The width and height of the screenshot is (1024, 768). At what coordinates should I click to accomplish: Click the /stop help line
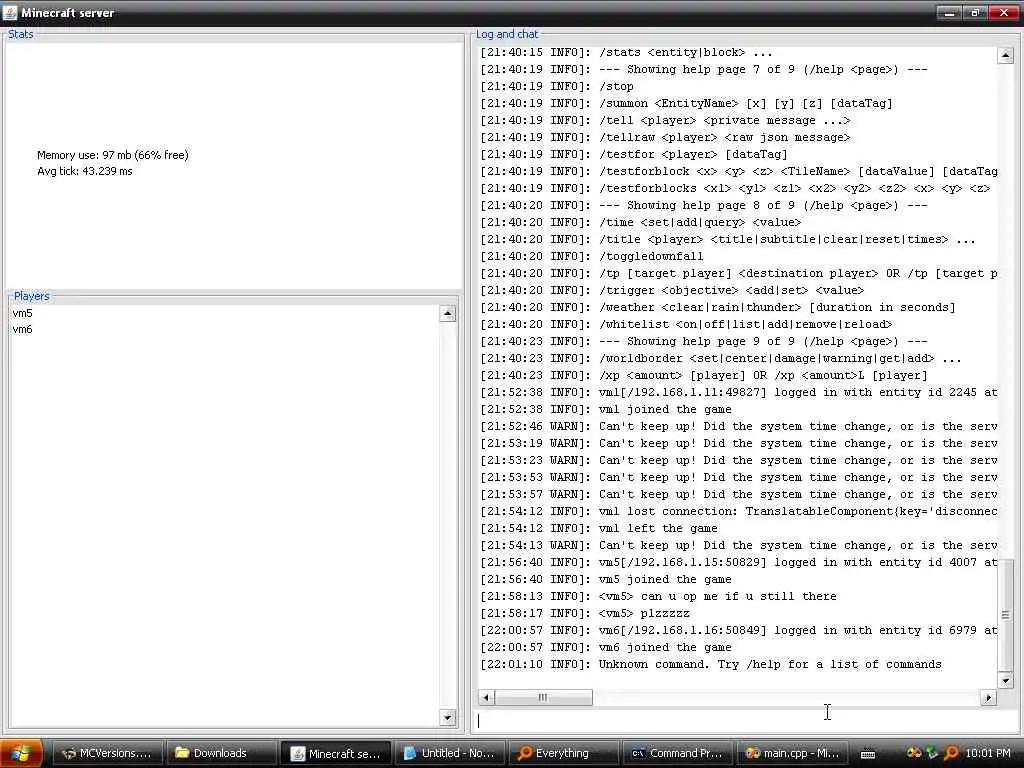[x=557, y=86]
